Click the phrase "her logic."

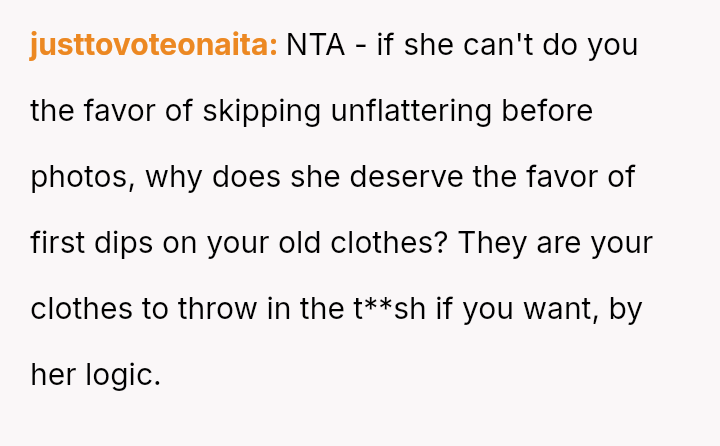(x=95, y=375)
